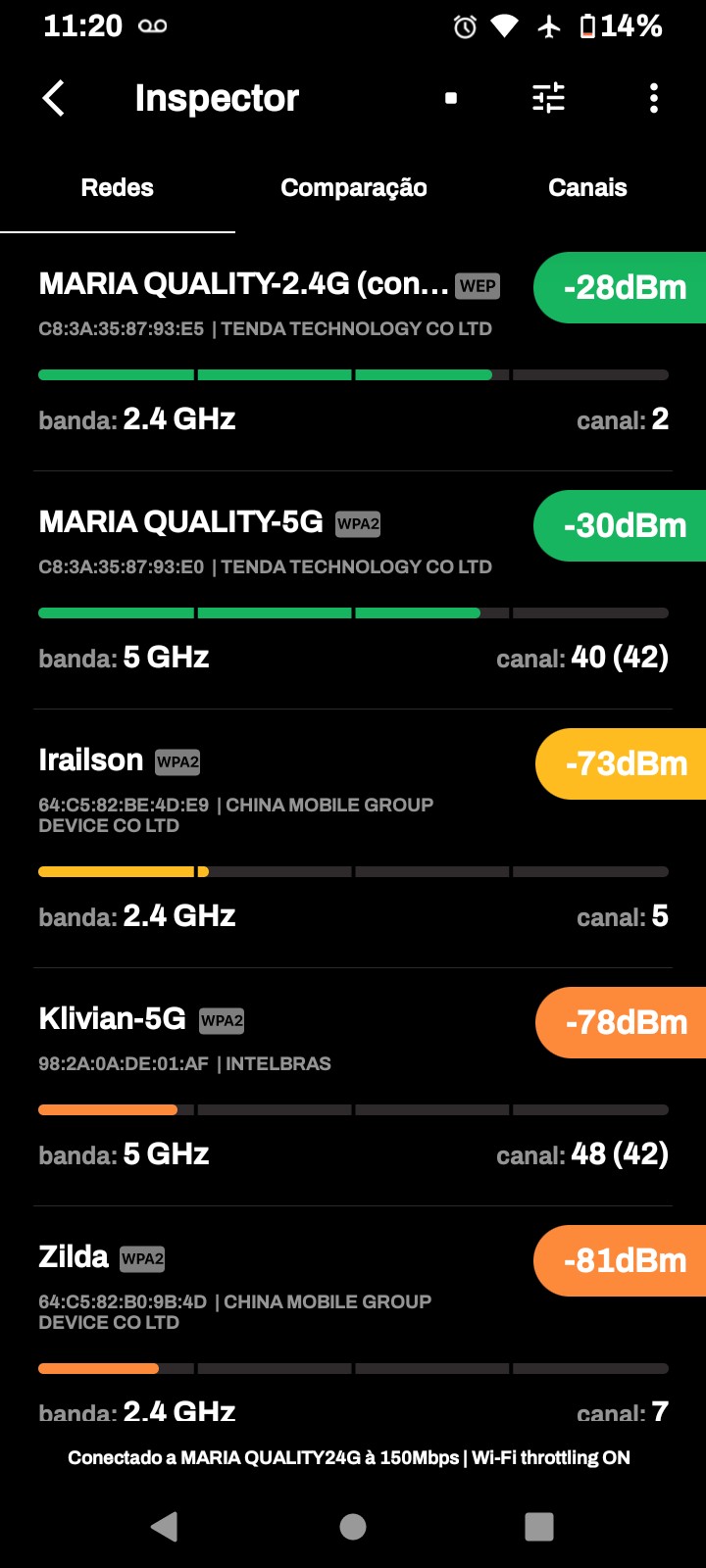Select the Klivian-5G network
The height and width of the screenshot is (1568, 706).
pos(112,1019)
